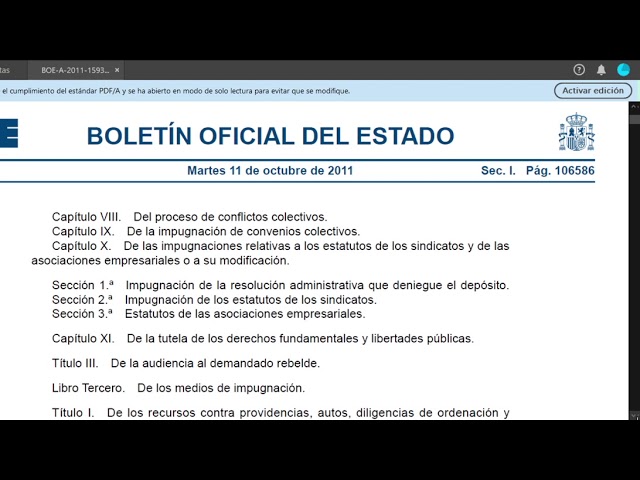Click the line asociaciones empresariales o a su modificación
640x480 pixels.
pos(160,260)
